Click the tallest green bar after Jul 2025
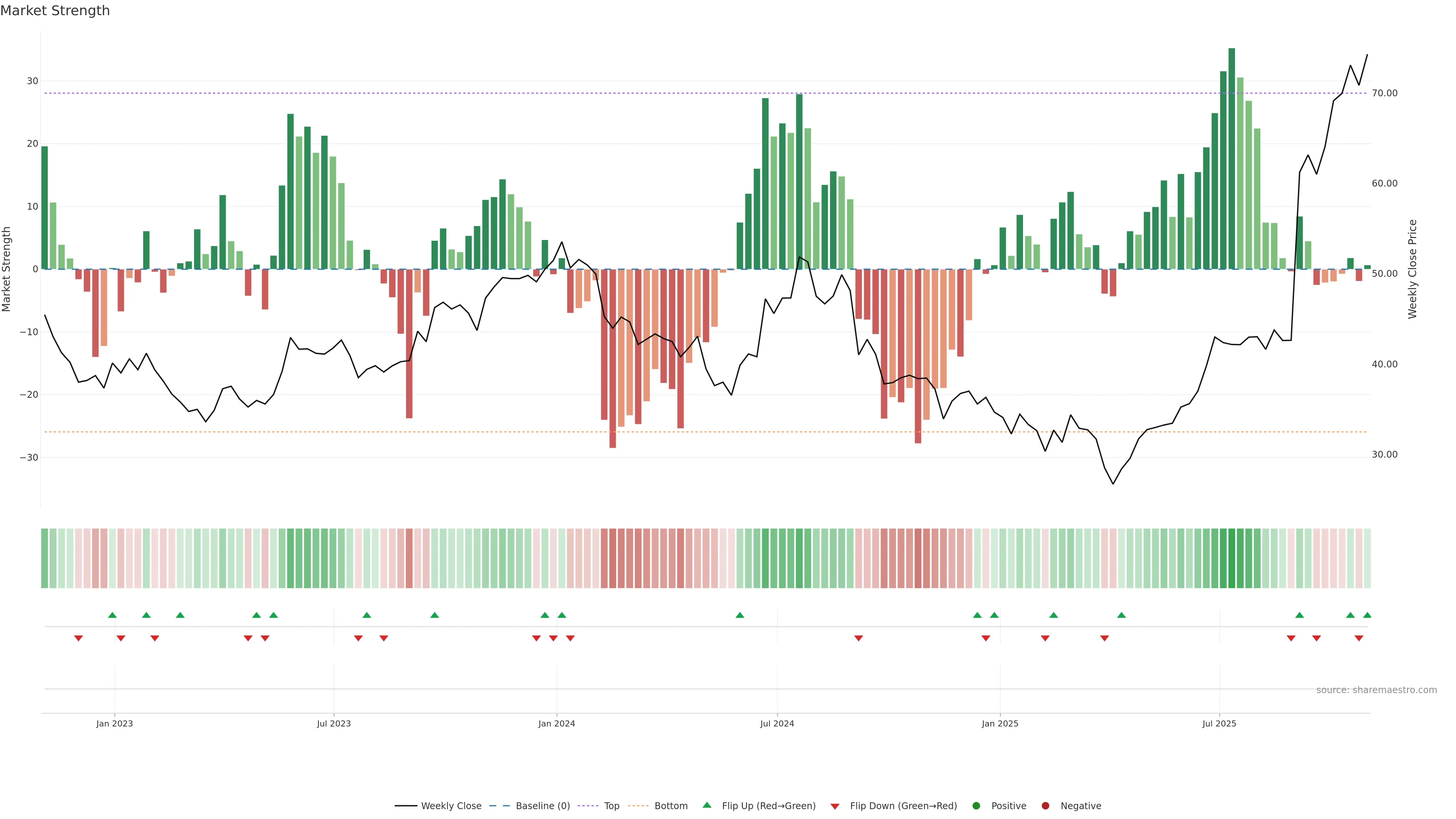The image size is (1456, 819). click(x=1232, y=158)
